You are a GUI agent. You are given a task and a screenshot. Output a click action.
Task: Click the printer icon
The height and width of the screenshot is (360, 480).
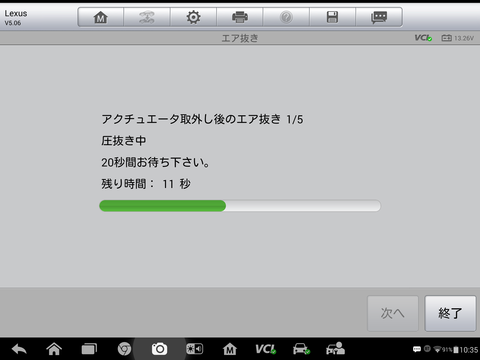tap(240, 17)
